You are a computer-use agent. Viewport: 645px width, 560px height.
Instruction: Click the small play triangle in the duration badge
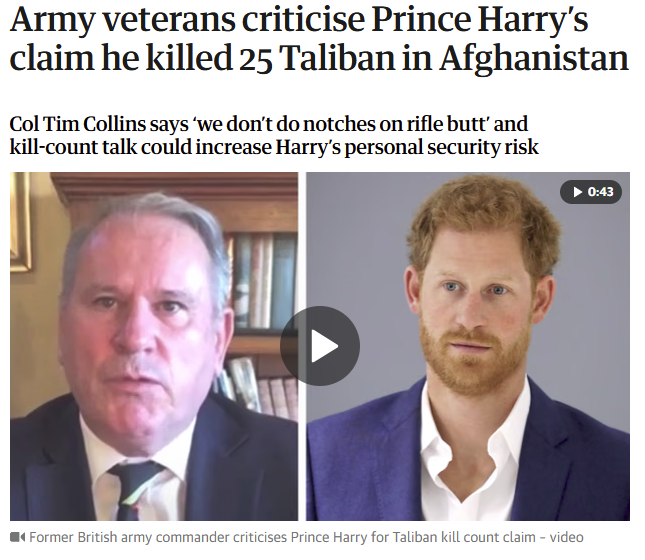(x=578, y=192)
